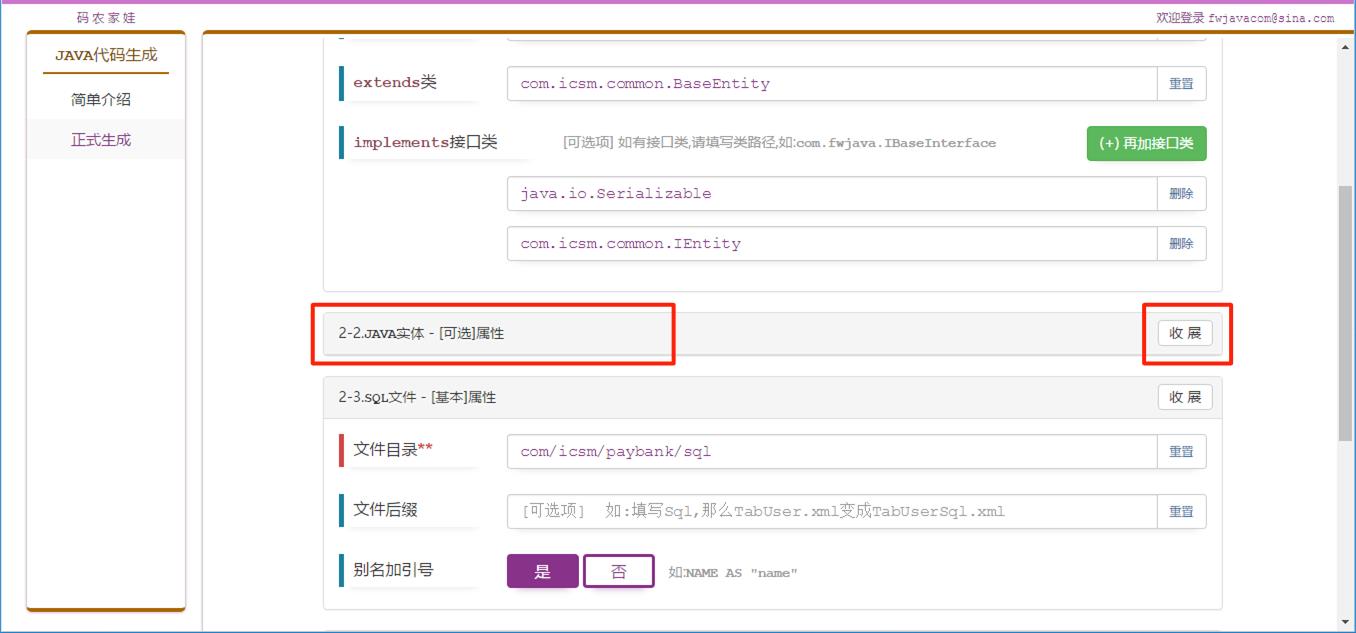Click the green (+) 再加接口类 button
Screen dimensions: 1356x633
click(x=1146, y=143)
